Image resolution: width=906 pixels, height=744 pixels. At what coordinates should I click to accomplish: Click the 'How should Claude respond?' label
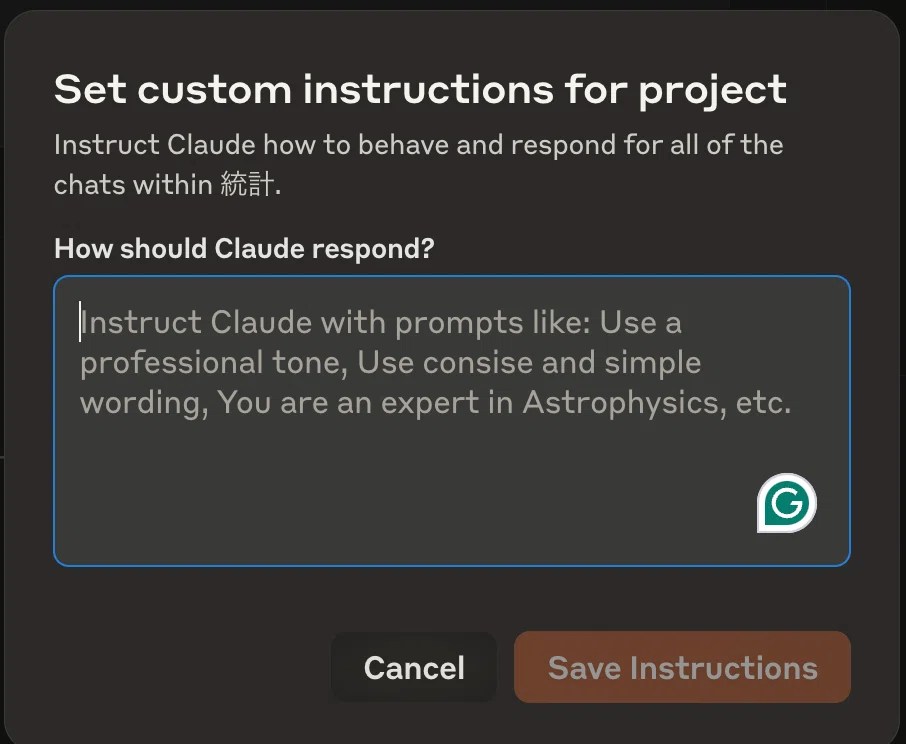click(244, 248)
